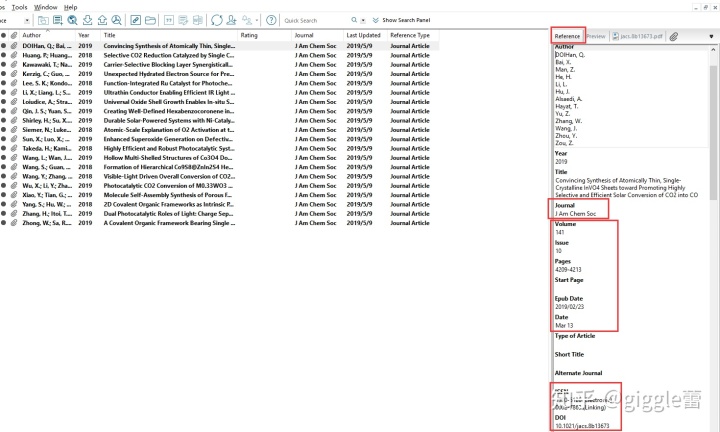720x432 pixels.
Task: Click the Export (up arrow) toolbar icon
Action: 102,20
